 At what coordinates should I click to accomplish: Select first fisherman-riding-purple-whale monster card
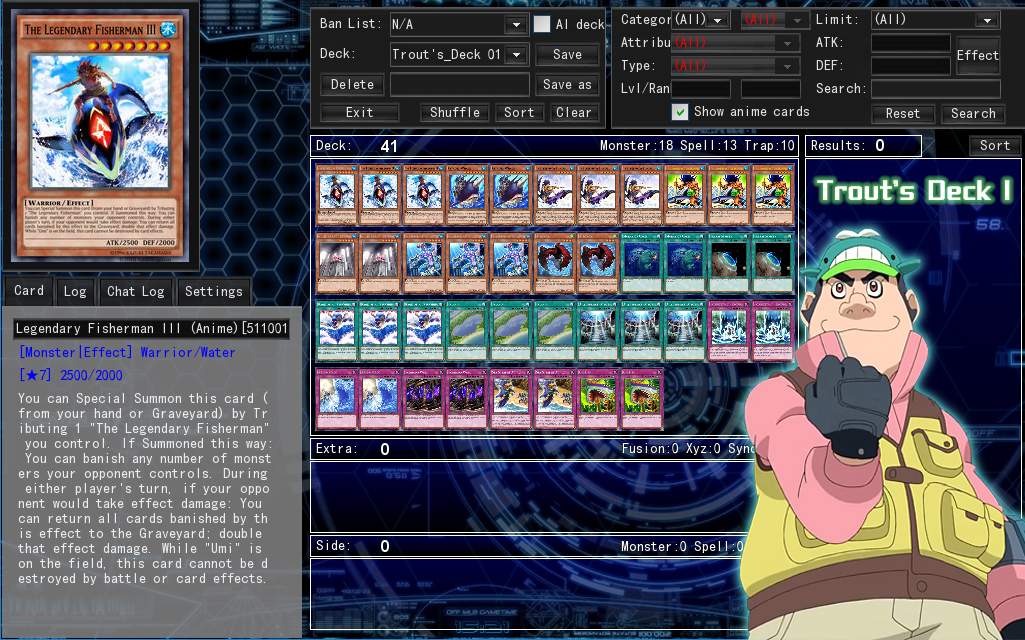pyautogui.click(x=554, y=195)
